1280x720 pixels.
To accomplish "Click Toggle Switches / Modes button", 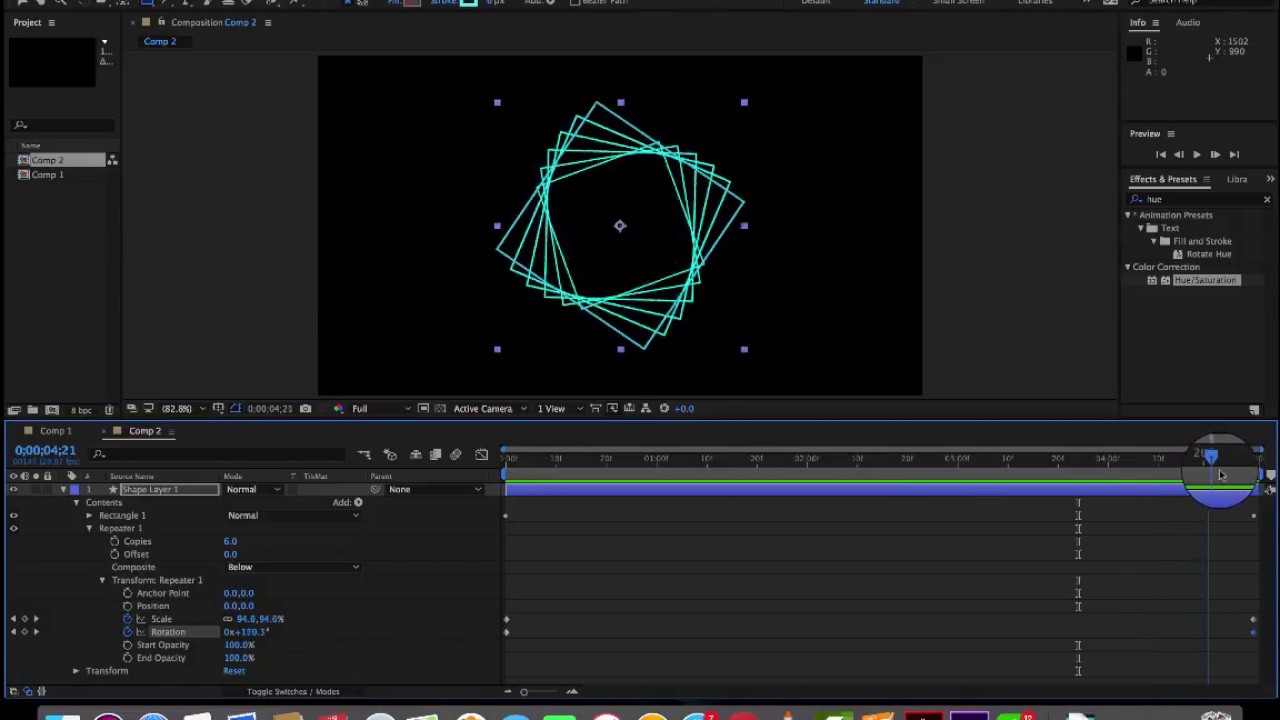I will pyautogui.click(x=293, y=692).
